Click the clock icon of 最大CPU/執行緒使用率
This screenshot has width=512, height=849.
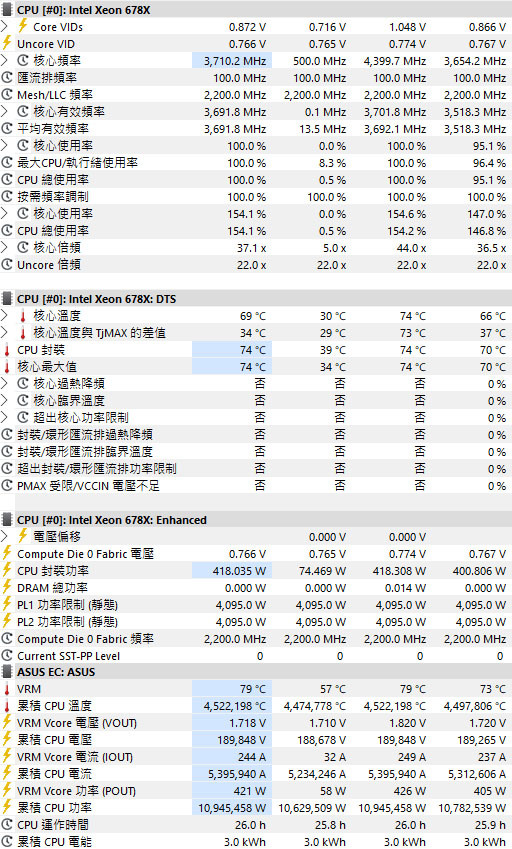(x=7, y=162)
